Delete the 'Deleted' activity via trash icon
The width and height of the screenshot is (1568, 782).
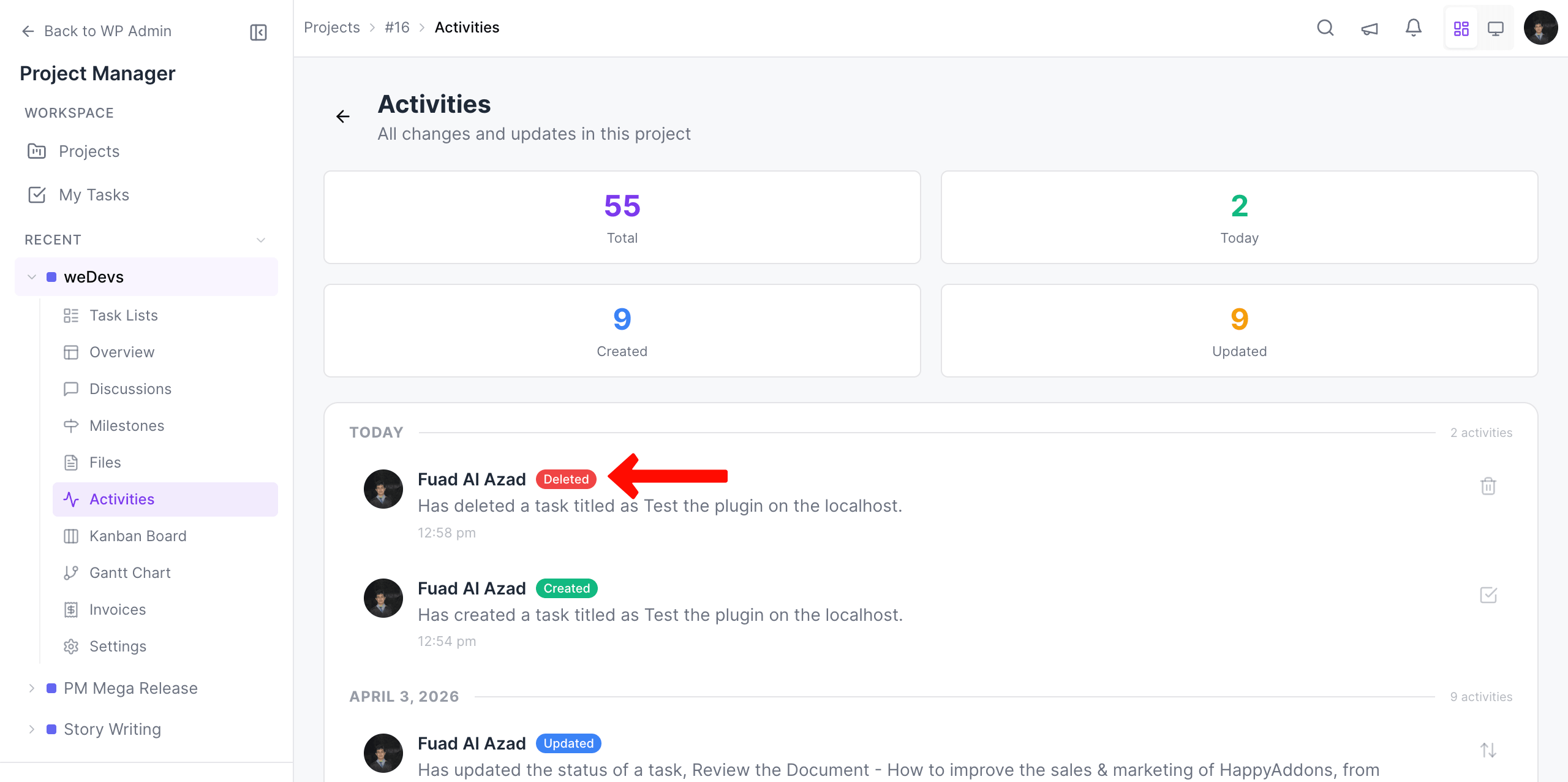[1488, 486]
